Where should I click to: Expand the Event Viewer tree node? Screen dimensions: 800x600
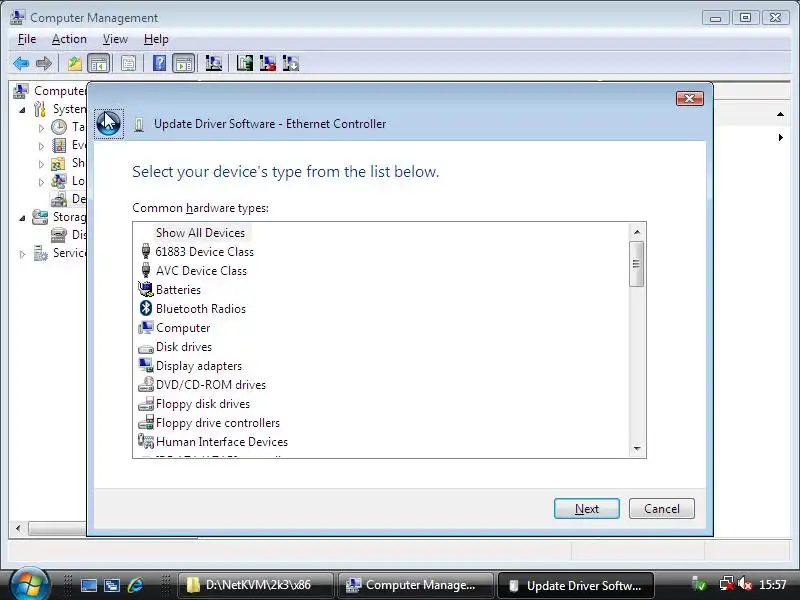(41, 146)
